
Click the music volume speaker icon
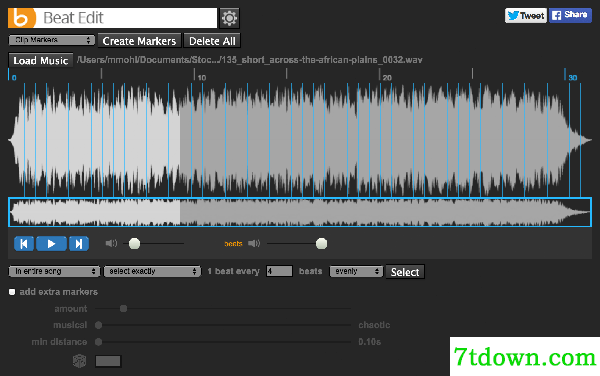tap(111, 243)
